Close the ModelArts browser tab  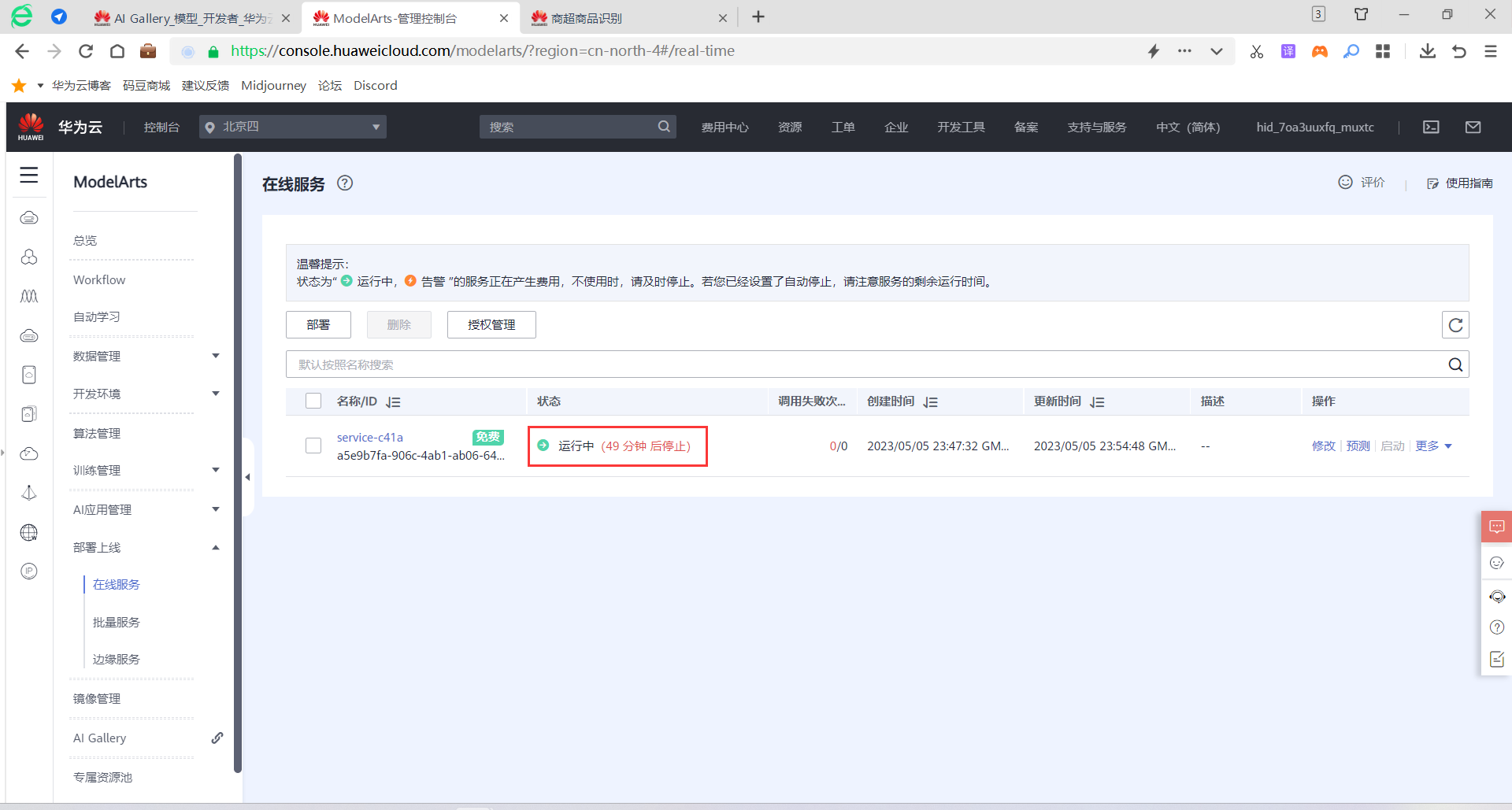pos(504,17)
